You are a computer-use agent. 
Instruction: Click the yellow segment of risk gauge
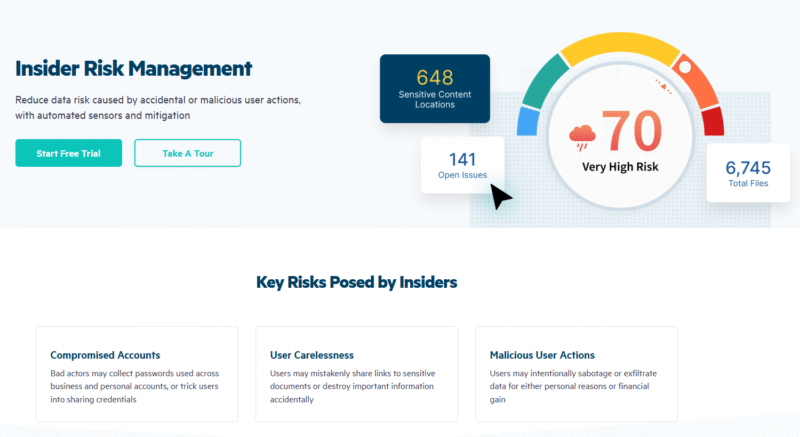[x=620, y=45]
